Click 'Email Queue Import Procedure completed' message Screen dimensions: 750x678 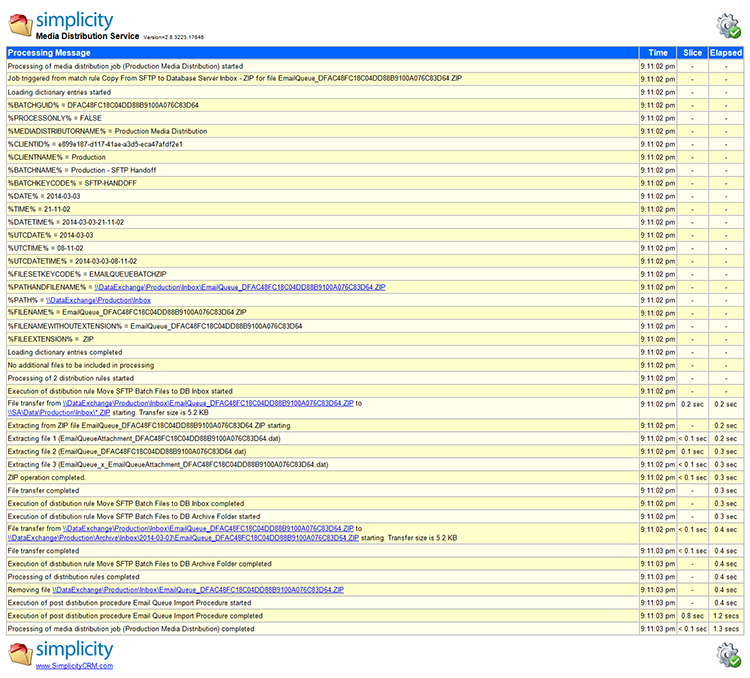tap(135, 616)
